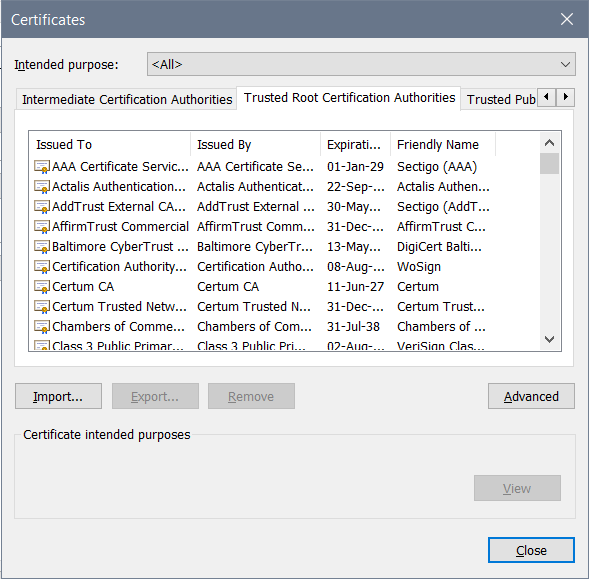The width and height of the screenshot is (589, 579).
Task: Sort by Issued To column header
Action: pyautogui.click(x=110, y=144)
